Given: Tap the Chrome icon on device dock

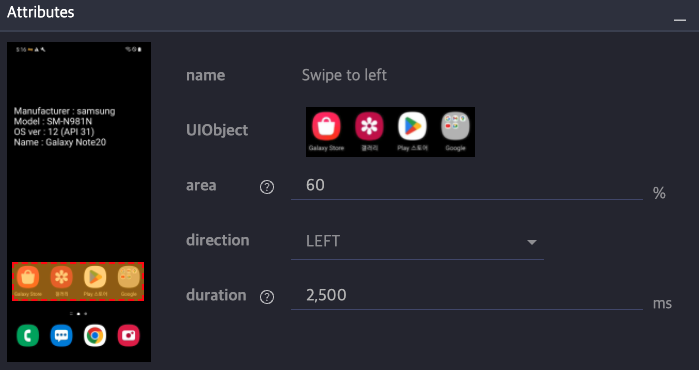Looking at the screenshot, I should coord(95,336).
